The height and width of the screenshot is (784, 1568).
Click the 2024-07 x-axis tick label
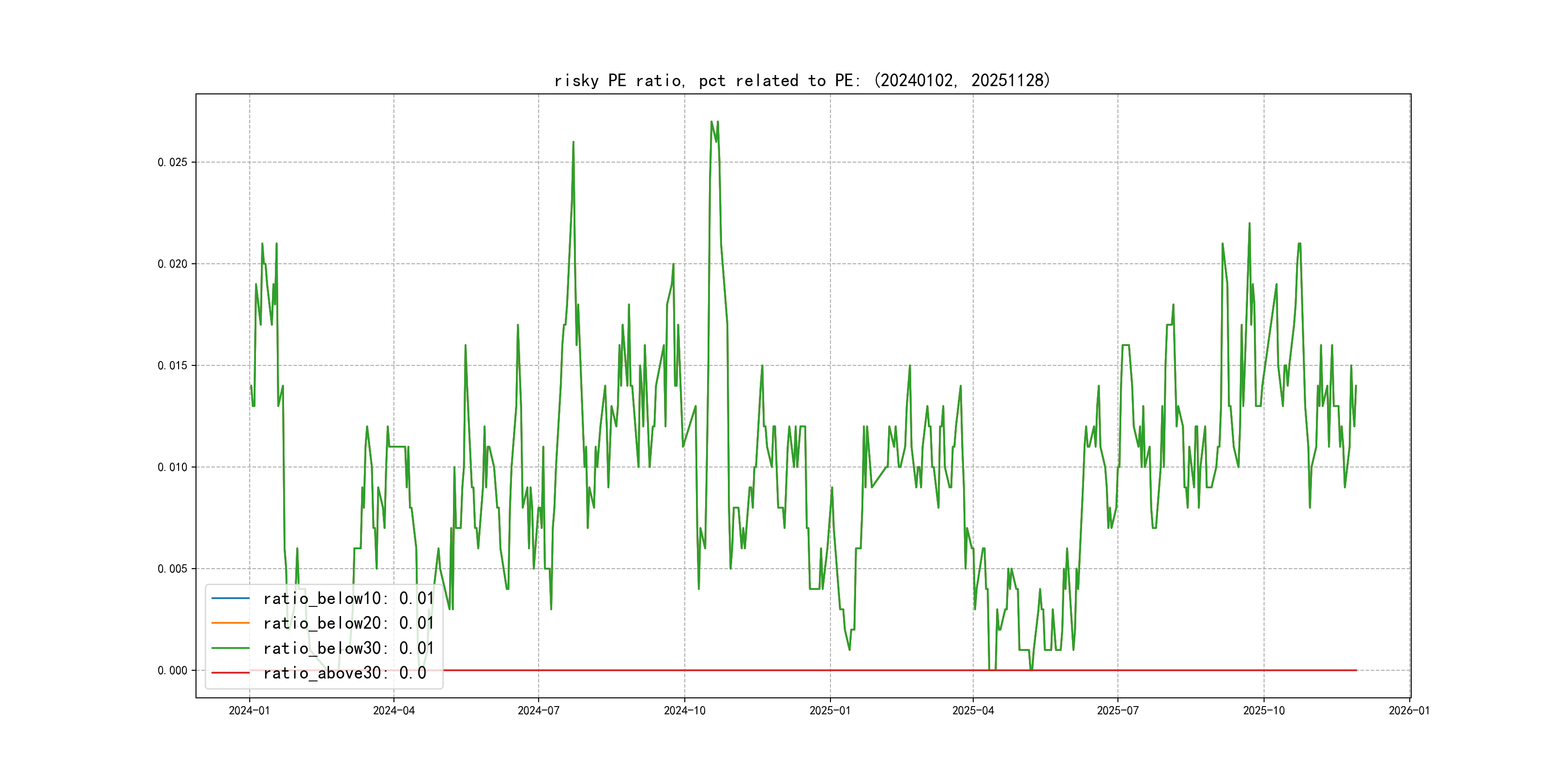538,710
